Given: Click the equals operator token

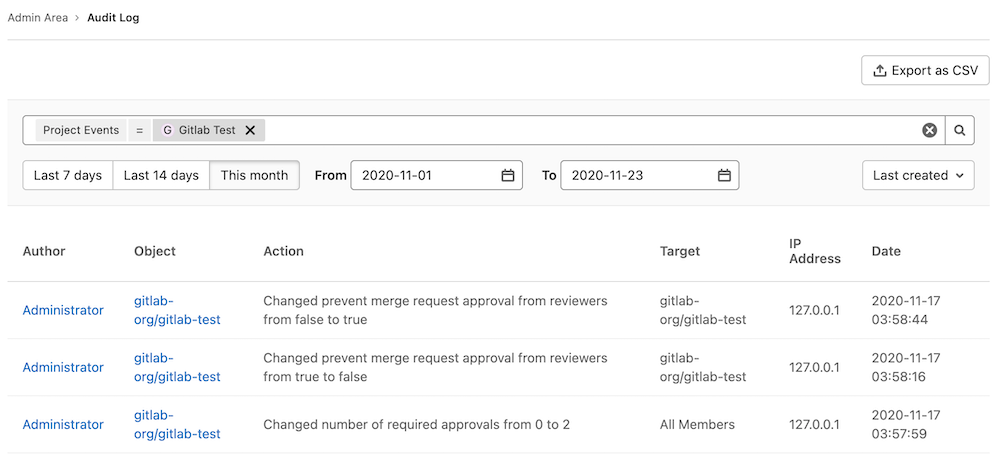Looking at the screenshot, I should 140,130.
